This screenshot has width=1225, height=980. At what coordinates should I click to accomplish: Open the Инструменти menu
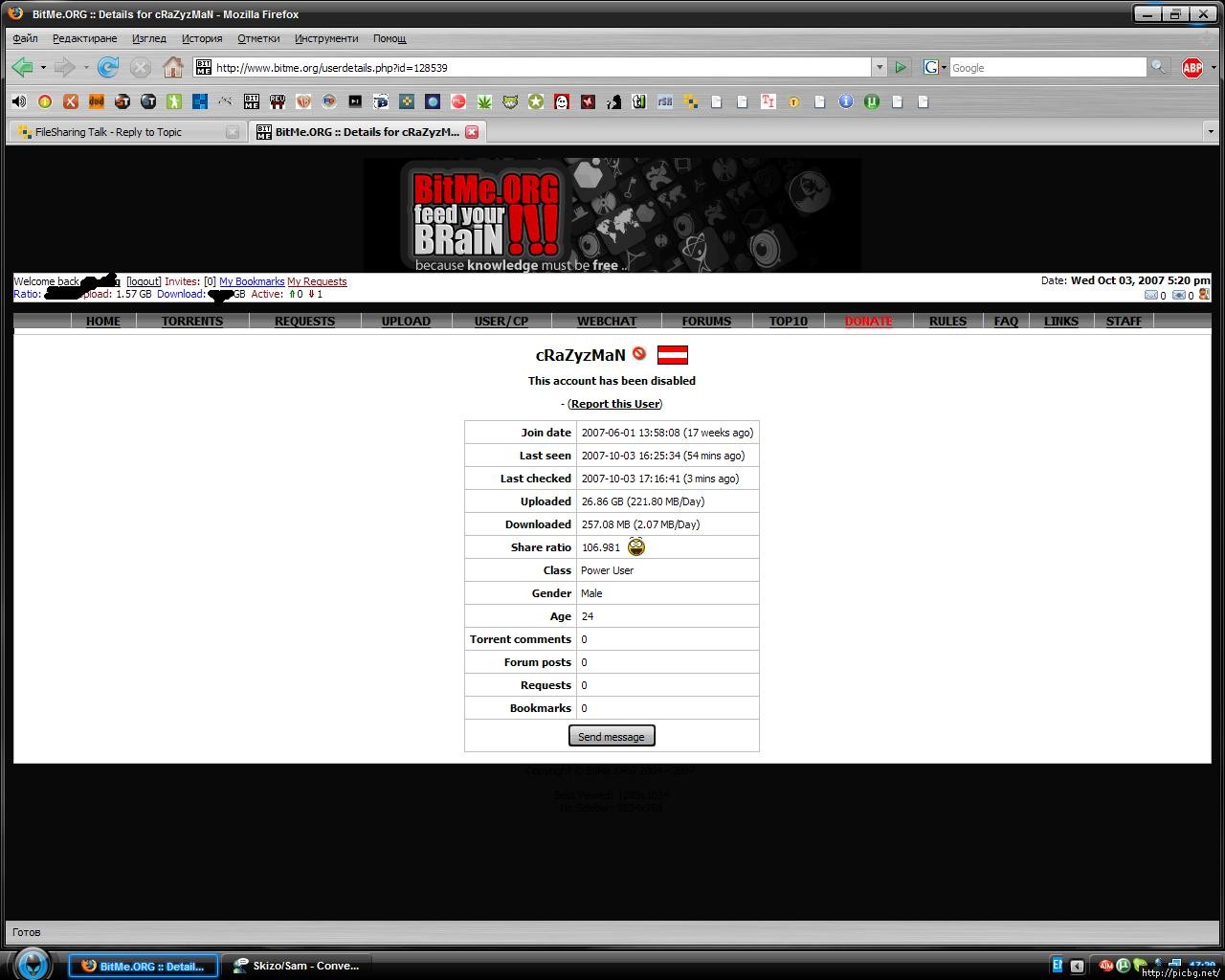[x=326, y=38]
